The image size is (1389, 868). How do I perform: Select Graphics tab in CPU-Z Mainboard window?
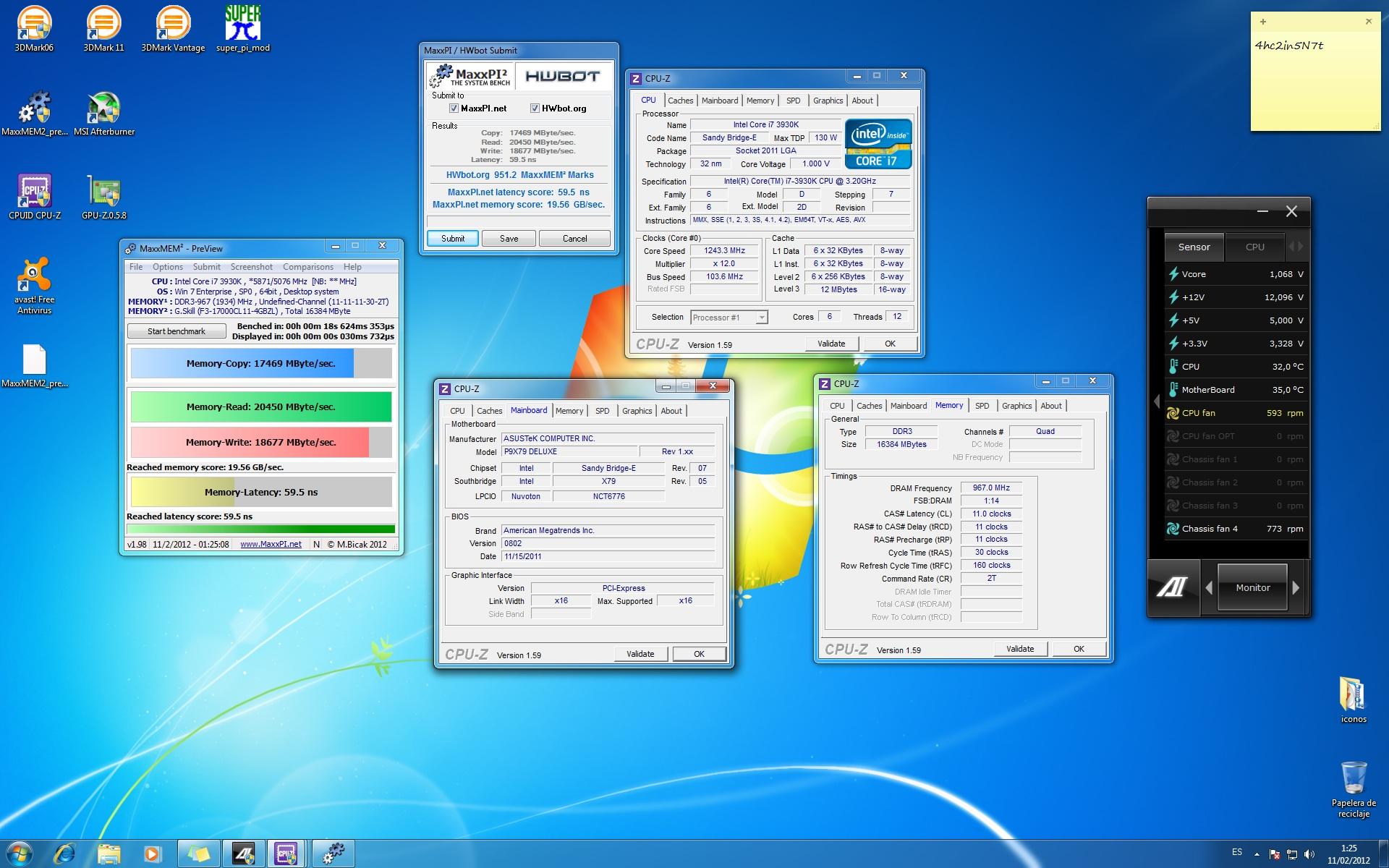(x=637, y=411)
